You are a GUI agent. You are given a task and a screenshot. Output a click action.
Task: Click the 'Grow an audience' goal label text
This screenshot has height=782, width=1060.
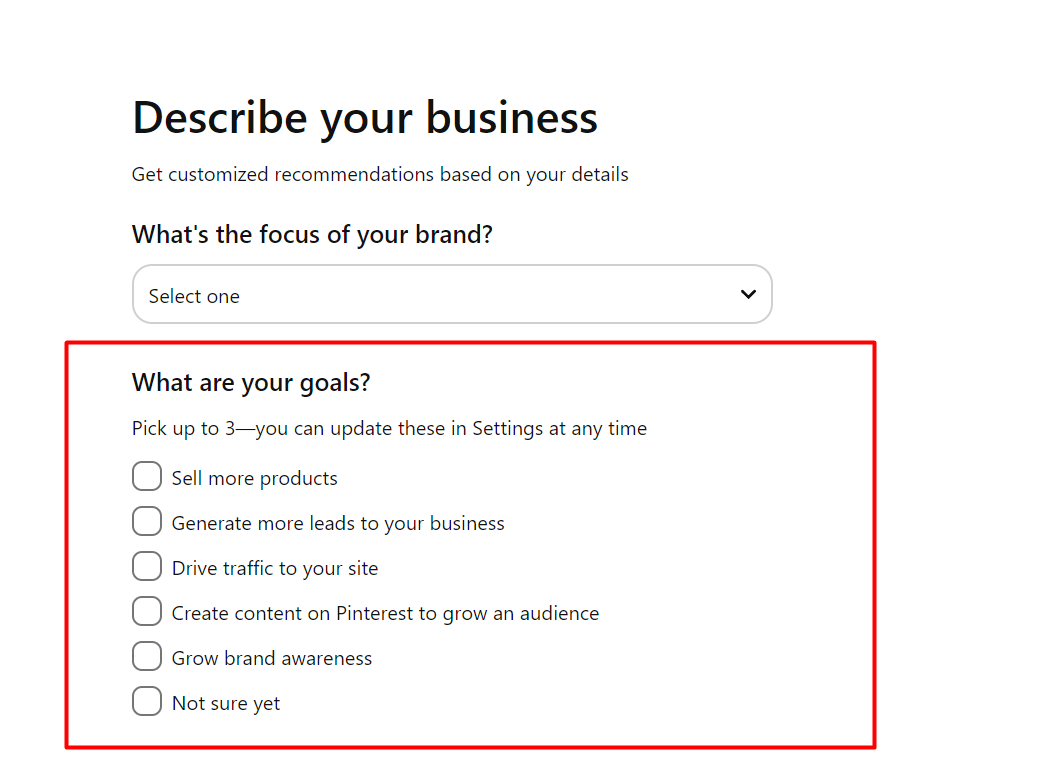coord(385,613)
